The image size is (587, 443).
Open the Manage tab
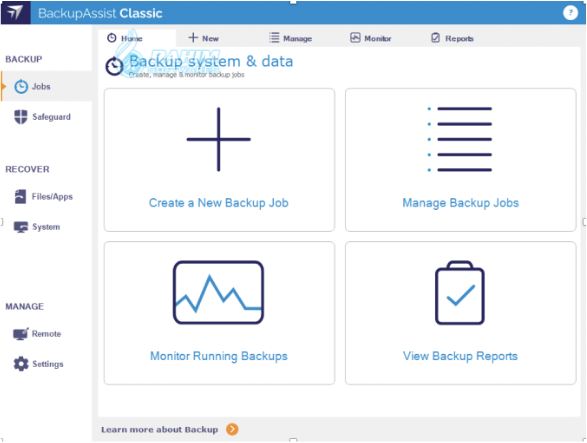pyautogui.click(x=291, y=38)
